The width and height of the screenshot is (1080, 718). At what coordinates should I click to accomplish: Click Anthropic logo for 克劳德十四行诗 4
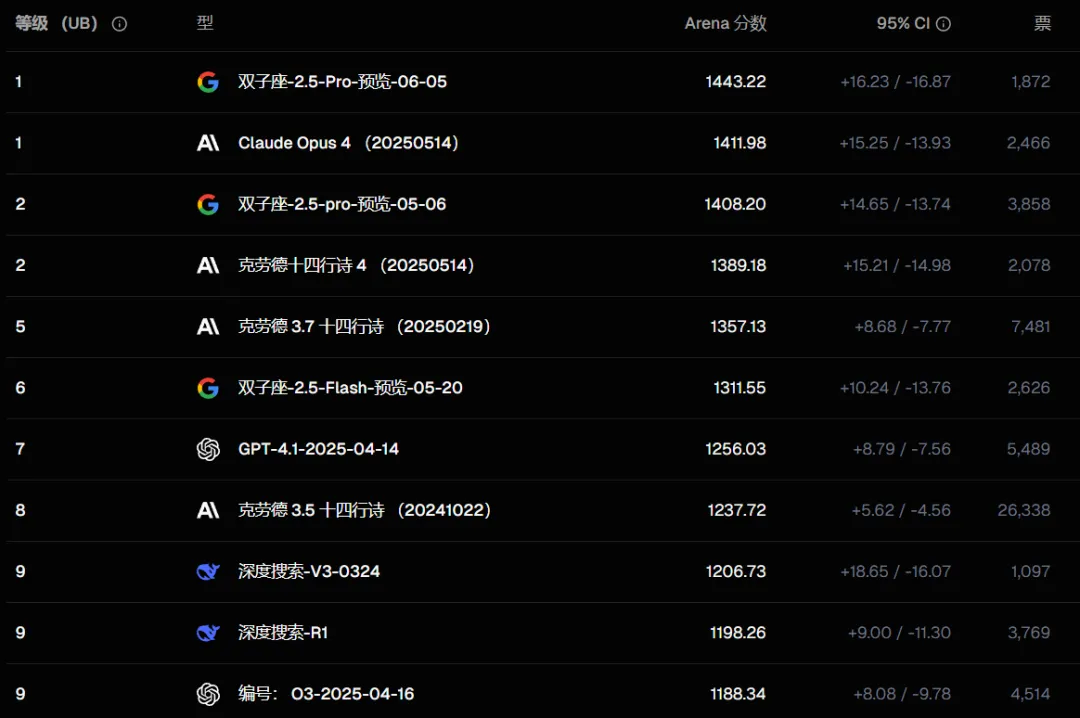[208, 265]
